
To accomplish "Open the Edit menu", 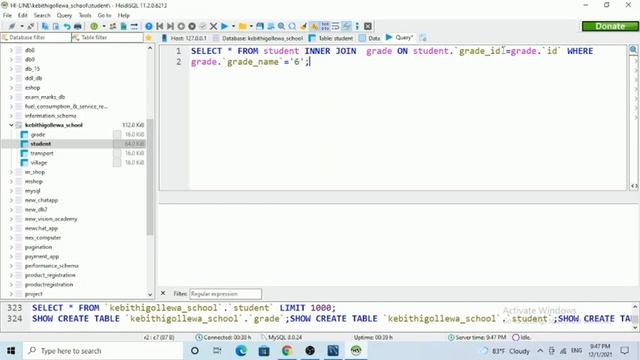I will [x=22, y=15].
